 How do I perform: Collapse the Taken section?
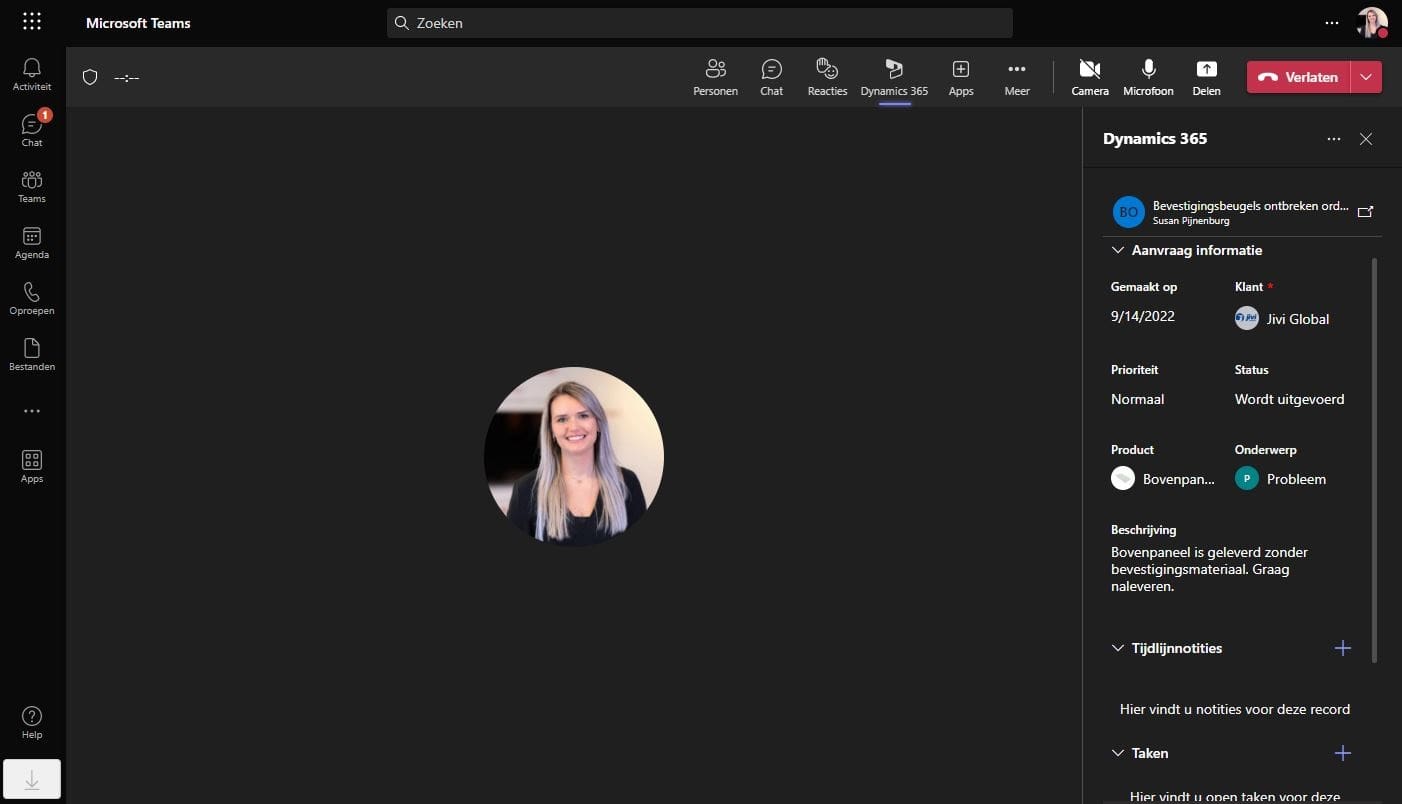point(1118,753)
